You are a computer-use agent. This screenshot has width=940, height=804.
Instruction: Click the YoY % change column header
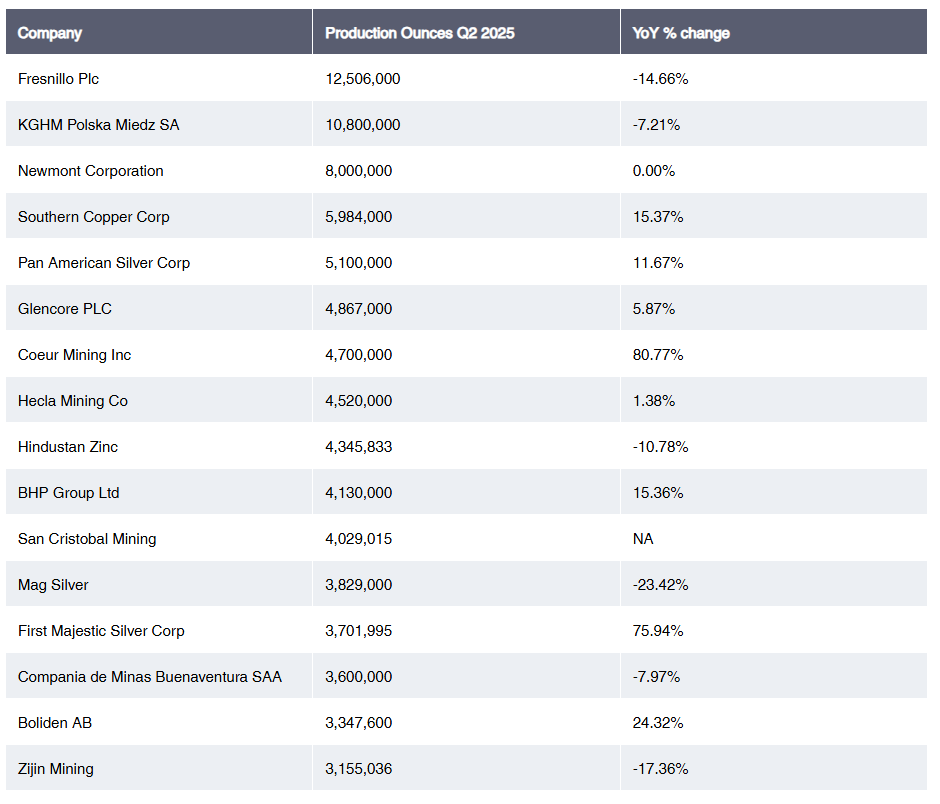click(681, 33)
